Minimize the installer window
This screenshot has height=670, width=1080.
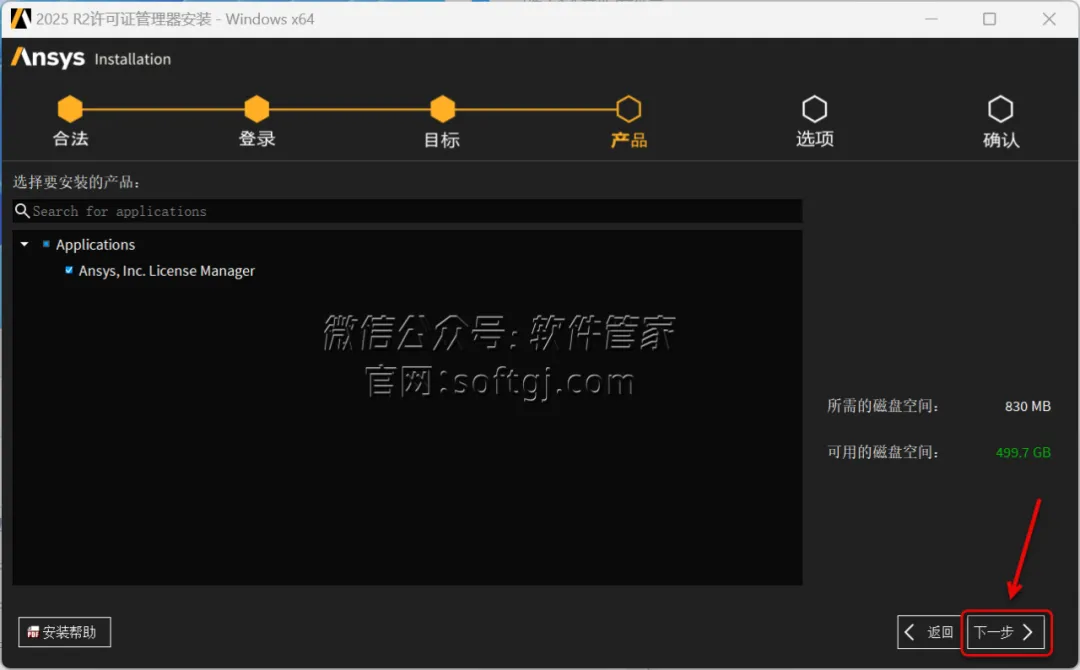[x=931, y=19]
